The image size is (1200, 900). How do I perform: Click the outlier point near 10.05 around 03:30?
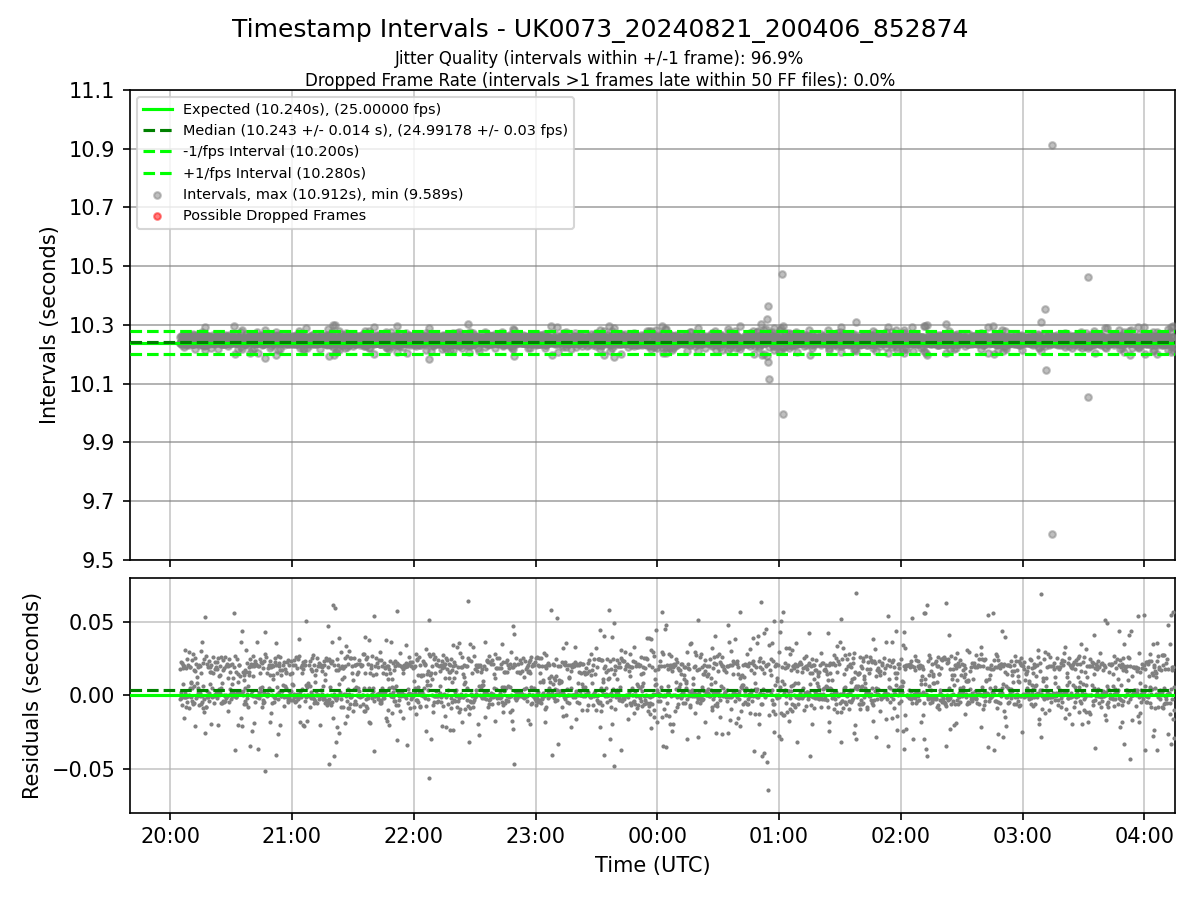coord(1088,397)
